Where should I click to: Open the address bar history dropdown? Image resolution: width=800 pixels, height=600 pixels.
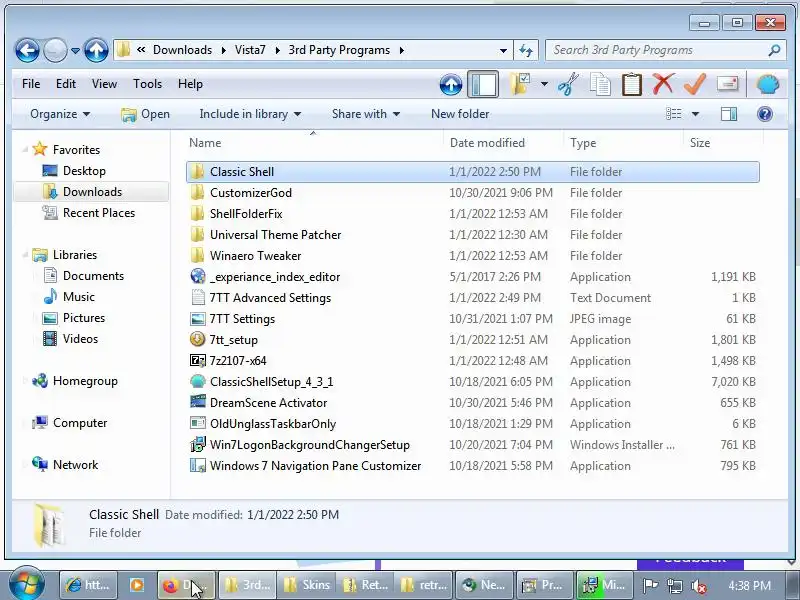point(503,50)
